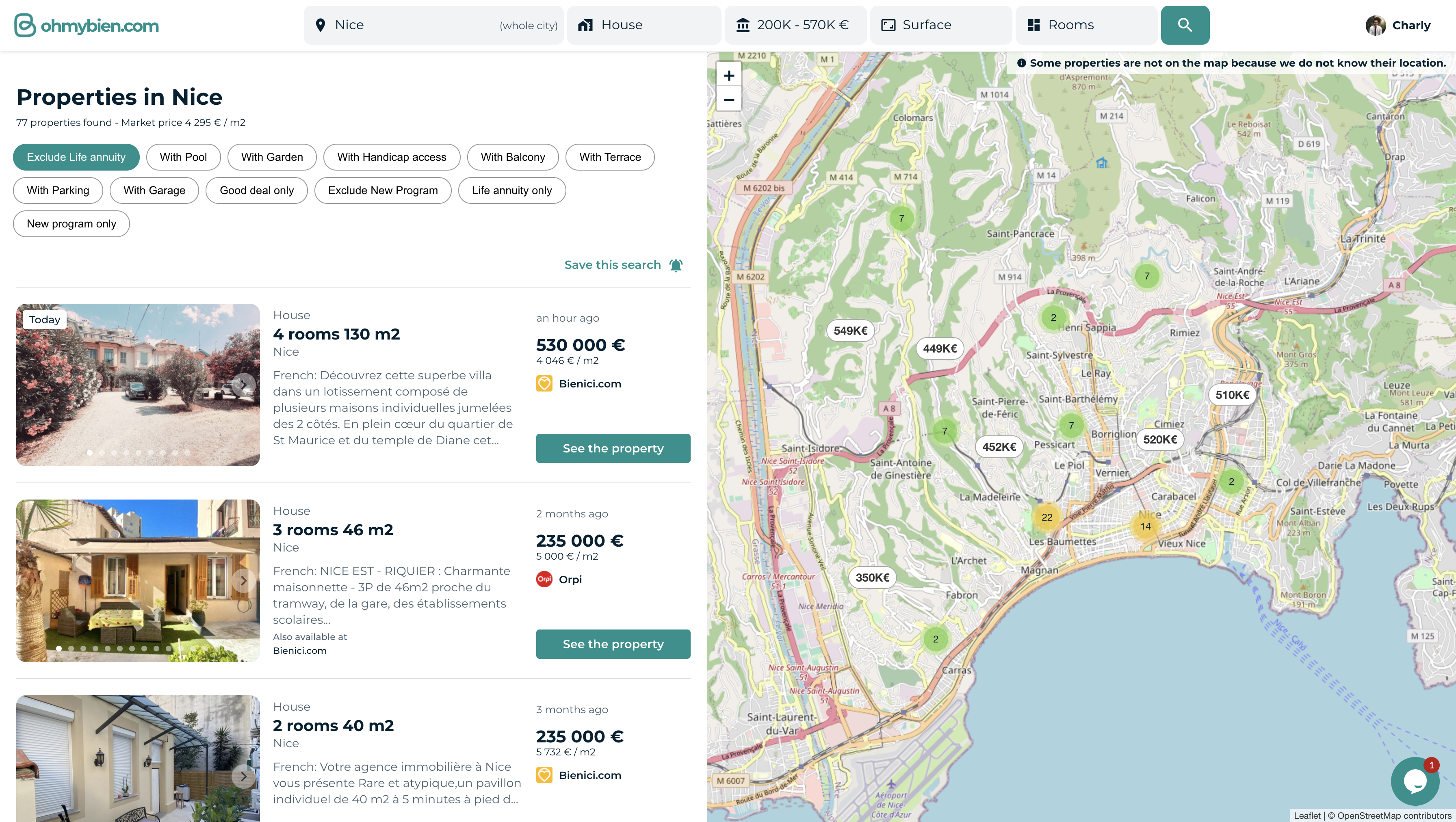
Task: Click the ohmybien.com logo
Action: tap(87, 25)
